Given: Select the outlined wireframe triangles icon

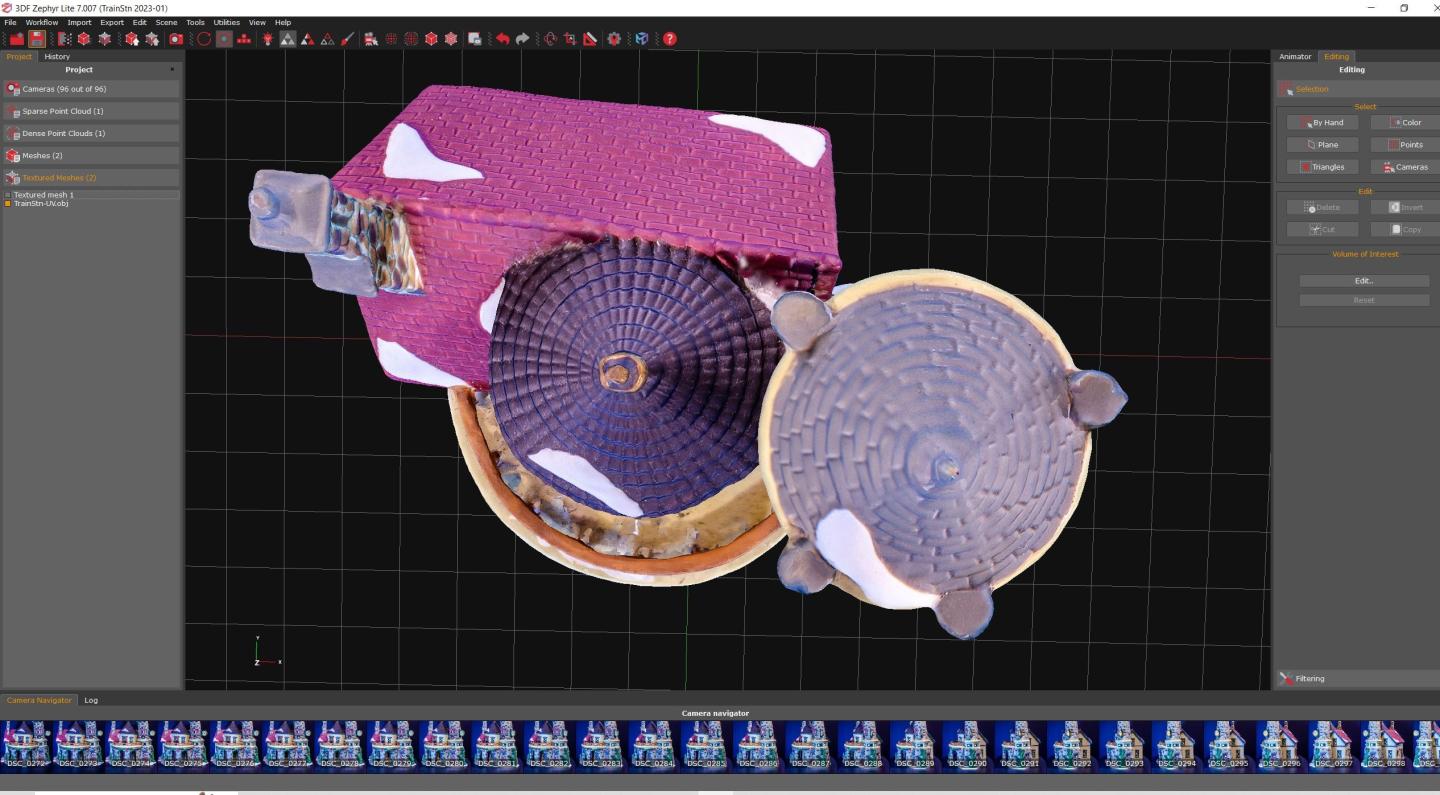Looking at the screenshot, I should (328, 39).
